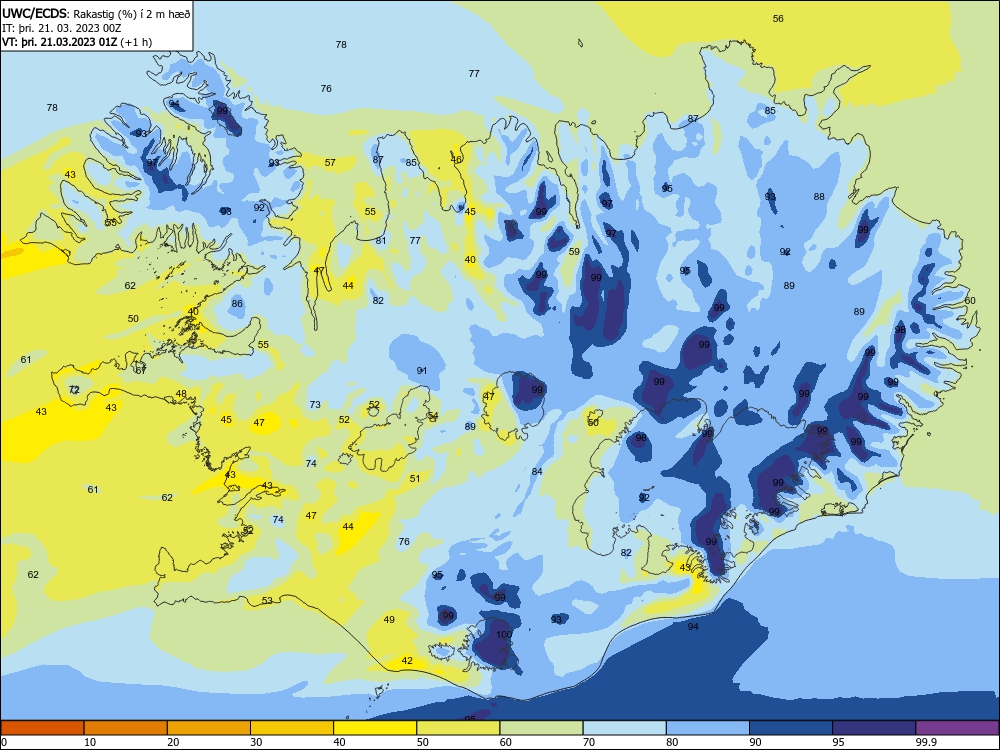Select the '50' legend scale label
The height and width of the screenshot is (750, 1000).
422,742
